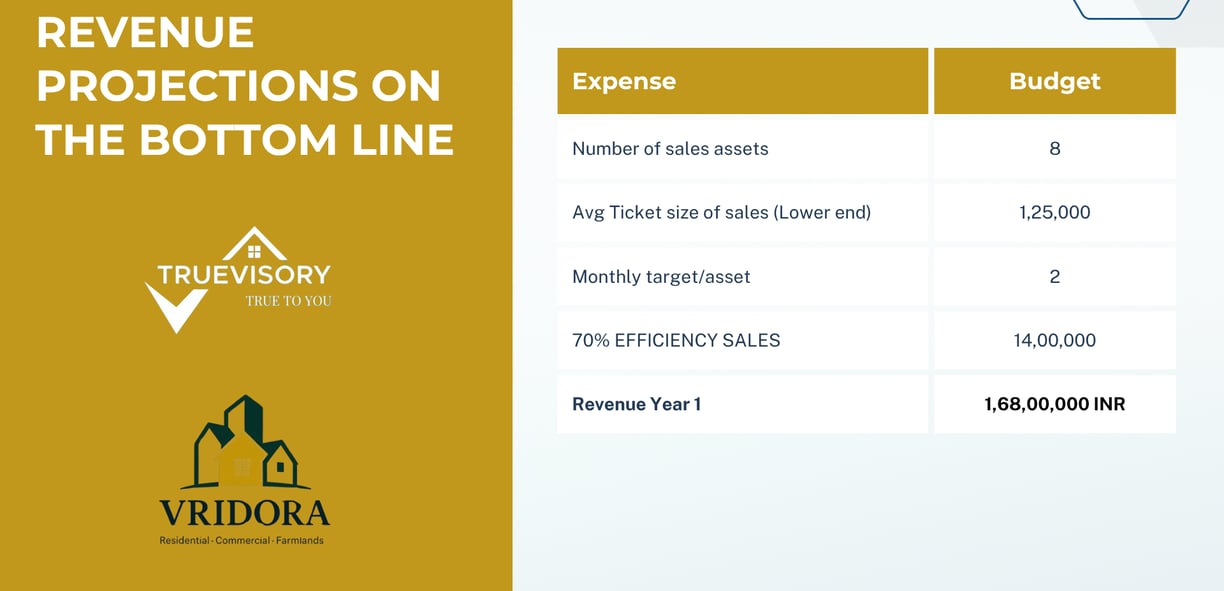
Task: Click the Vridora building logo graphic
Action: tap(245, 442)
